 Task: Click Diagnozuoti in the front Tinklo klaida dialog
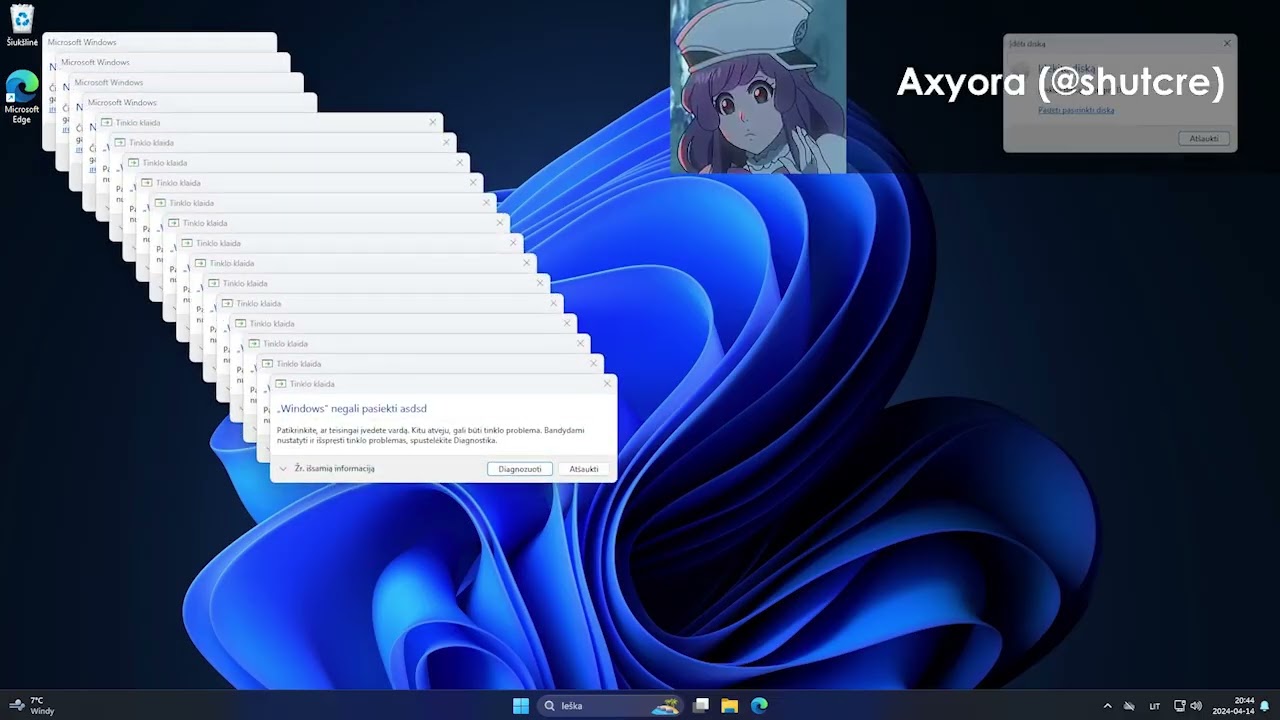520,469
